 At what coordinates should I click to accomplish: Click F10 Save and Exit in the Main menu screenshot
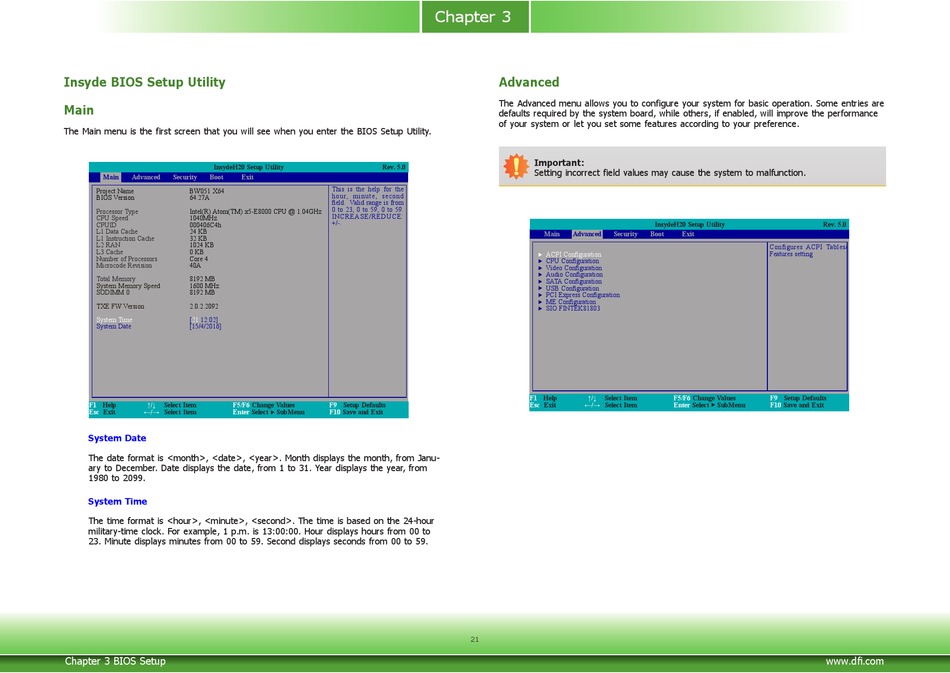[356, 412]
